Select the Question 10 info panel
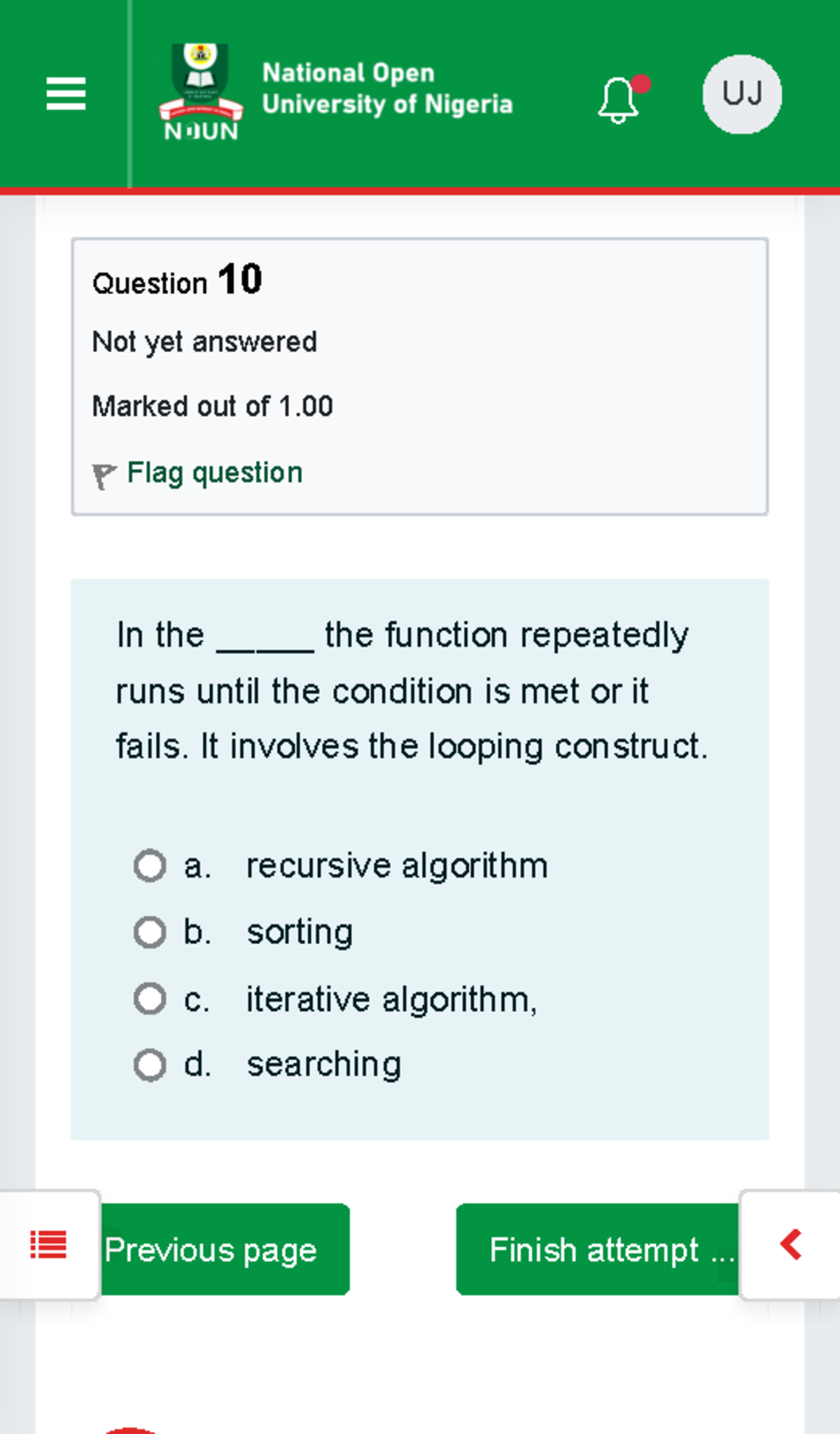The height and width of the screenshot is (1434, 840). point(420,376)
